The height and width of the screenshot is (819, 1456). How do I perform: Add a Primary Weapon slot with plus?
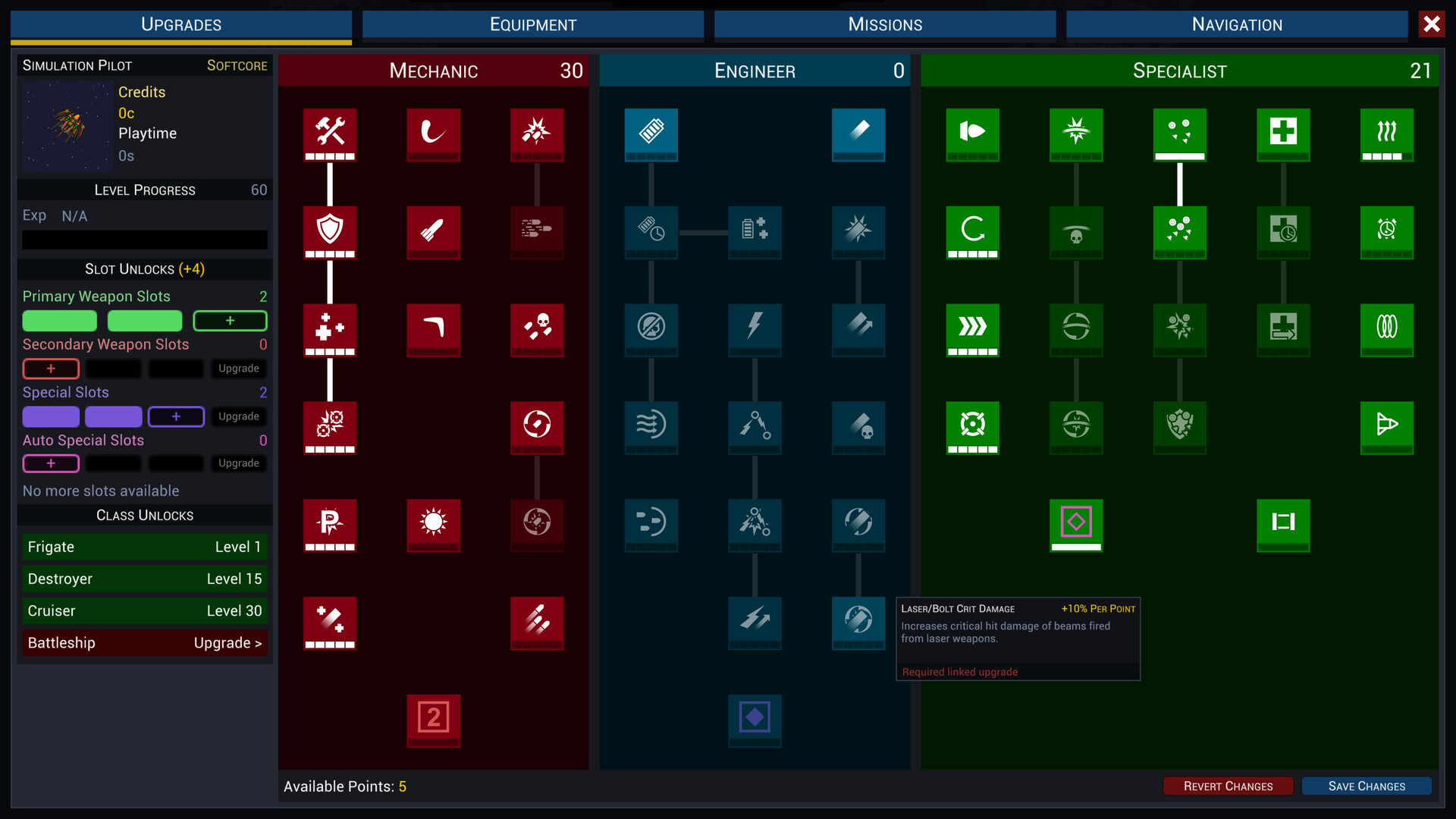[x=230, y=321]
